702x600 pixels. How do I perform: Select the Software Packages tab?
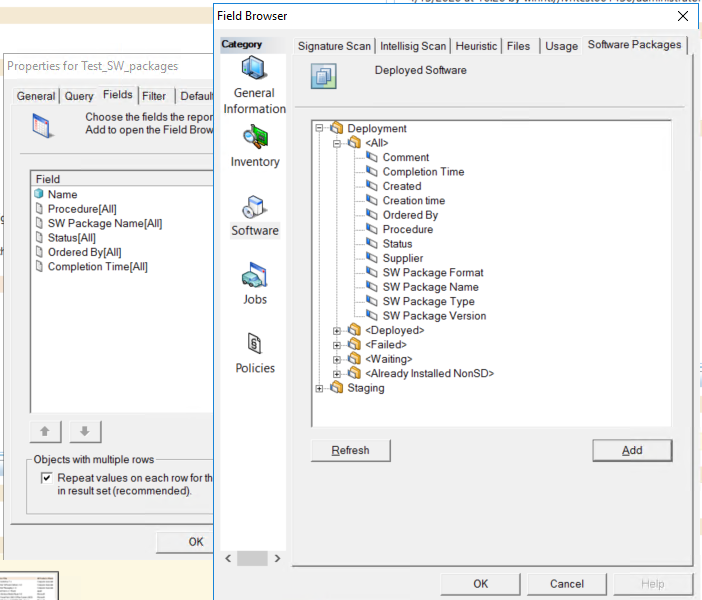(634, 45)
